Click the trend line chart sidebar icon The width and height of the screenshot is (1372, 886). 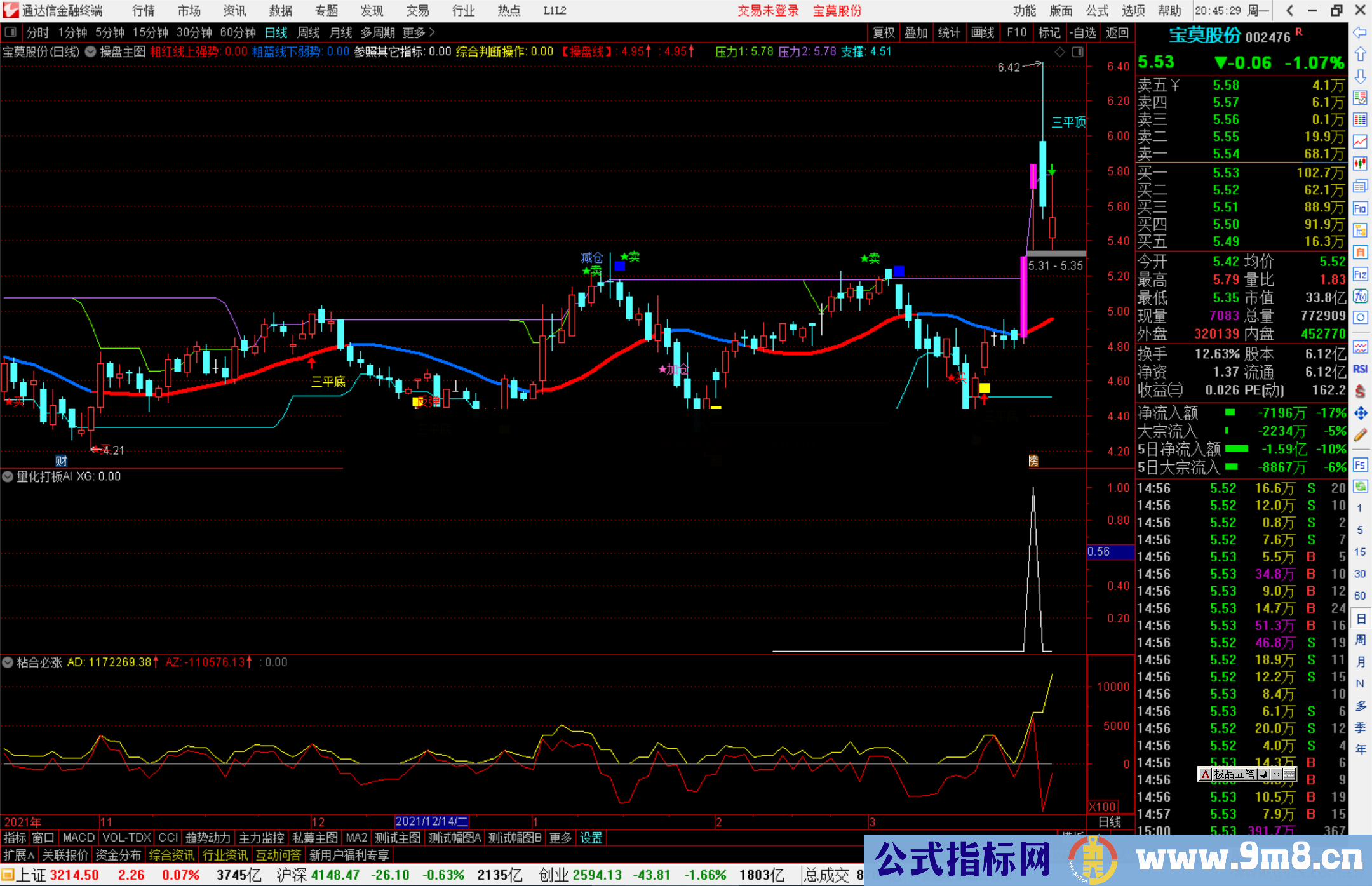coord(1360,142)
